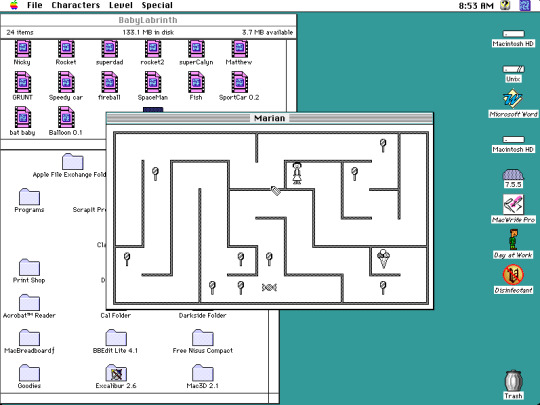The image size is (540, 405).
Task: Select the Matthew character file
Action: [x=240, y=49]
